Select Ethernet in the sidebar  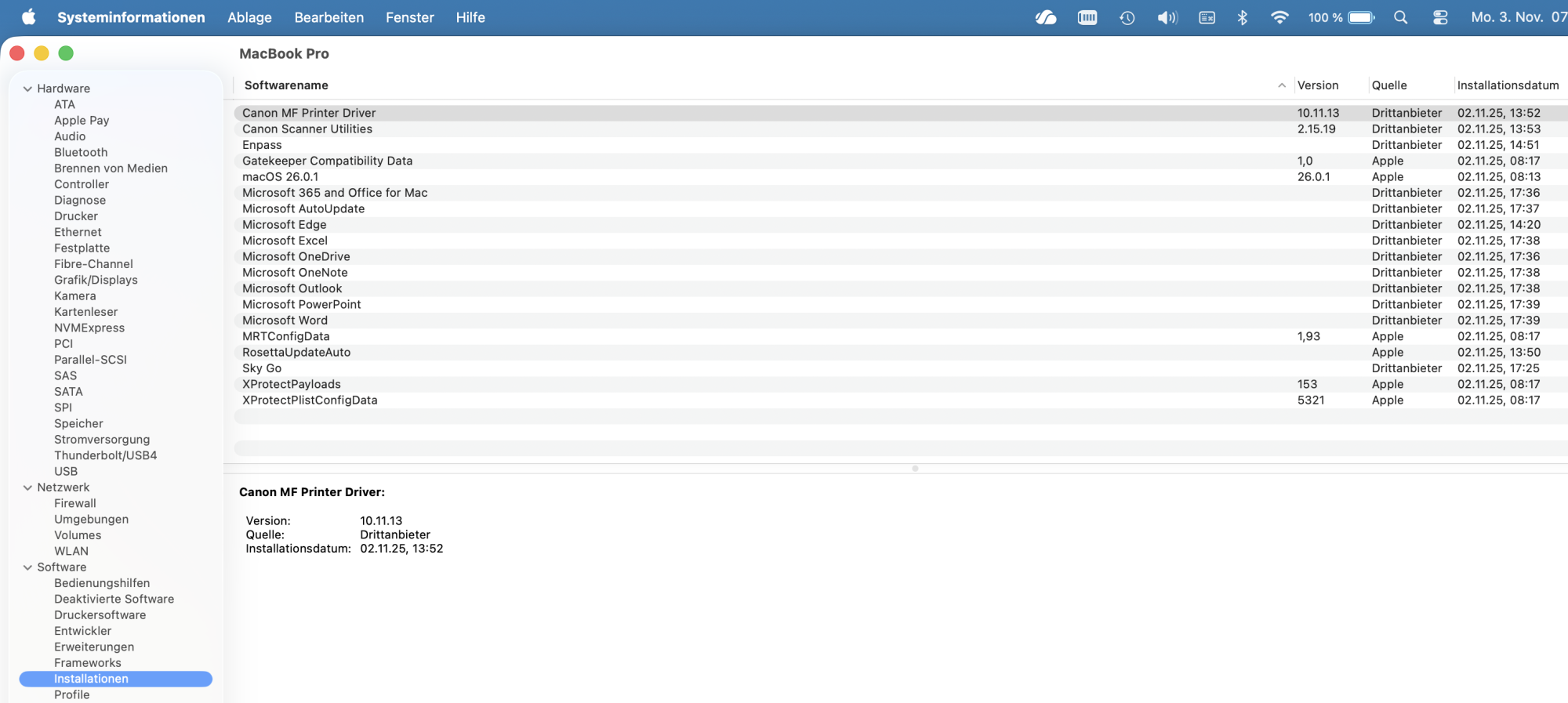(78, 232)
